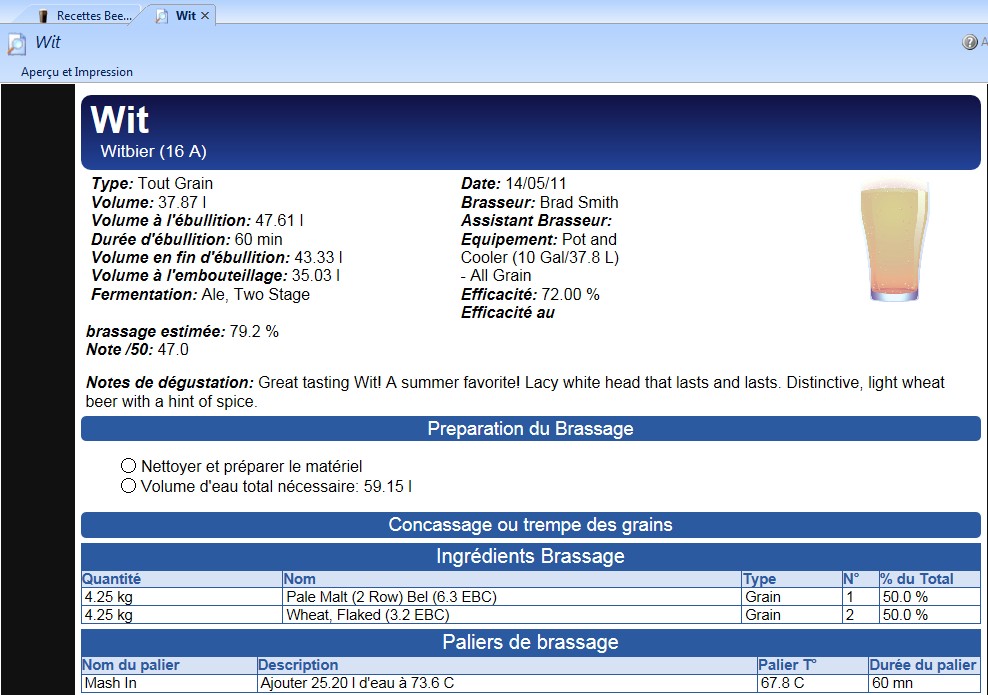Viewport: 988px width, 695px height.
Task: Select the Wheat, Flaked ingredient row
Action: 367,615
